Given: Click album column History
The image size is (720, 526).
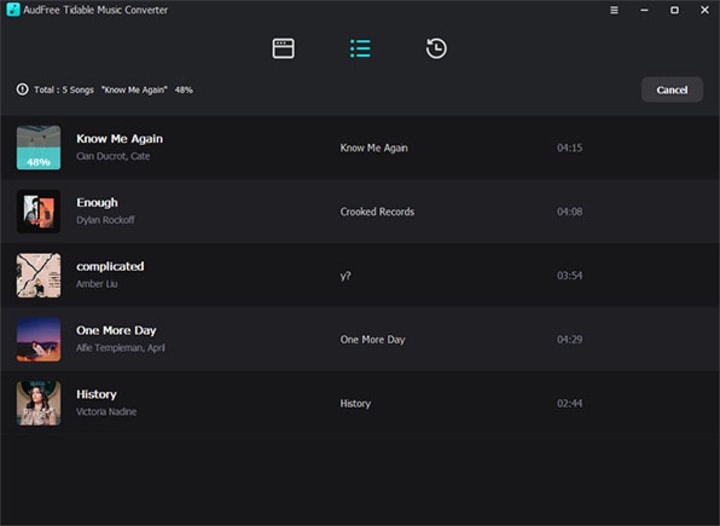Looking at the screenshot, I should [x=355, y=403].
